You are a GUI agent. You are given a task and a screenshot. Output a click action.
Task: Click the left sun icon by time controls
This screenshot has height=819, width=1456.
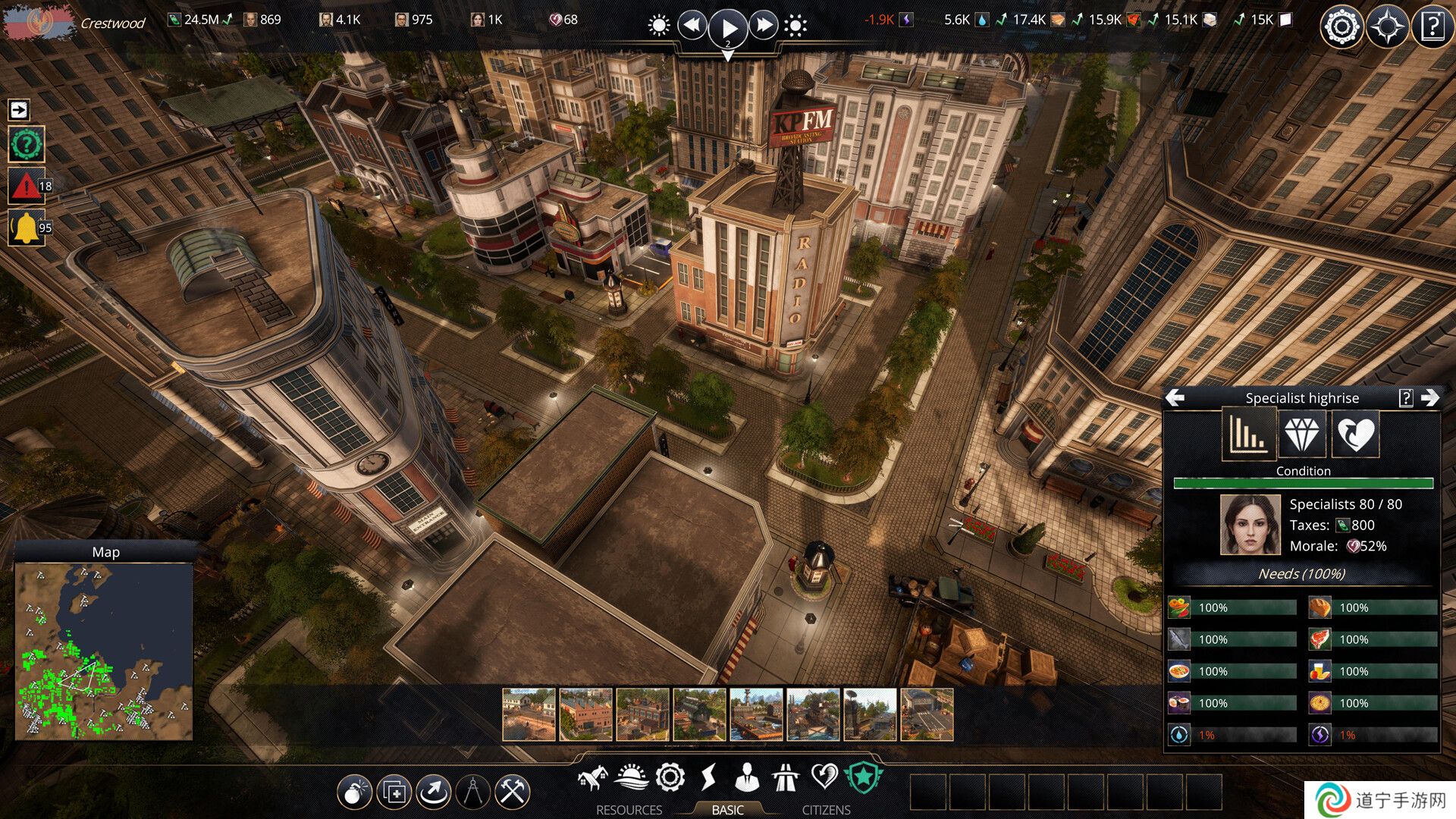[x=658, y=27]
